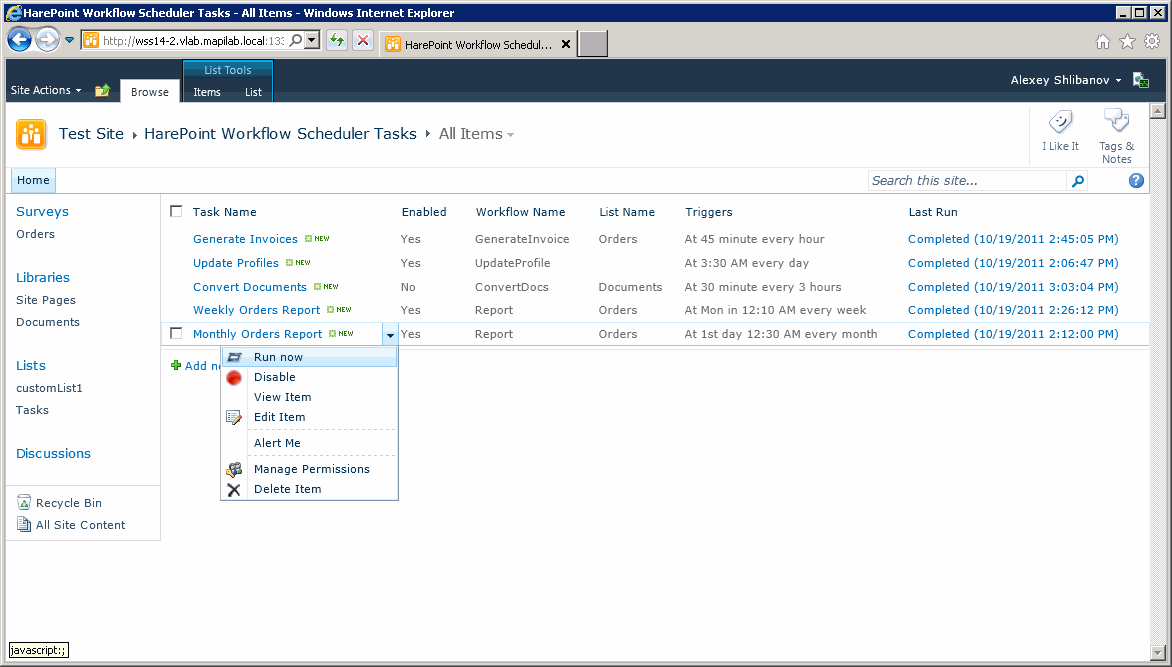
Task: Open the Documents library link in sidebar
Action: [48, 322]
